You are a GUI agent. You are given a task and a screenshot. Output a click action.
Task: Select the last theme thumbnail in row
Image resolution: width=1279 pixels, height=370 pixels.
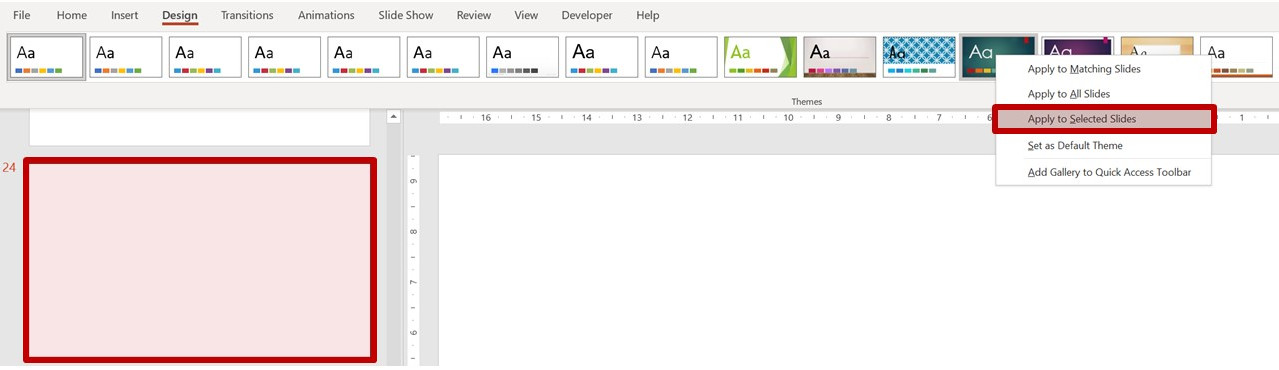coord(1236,57)
